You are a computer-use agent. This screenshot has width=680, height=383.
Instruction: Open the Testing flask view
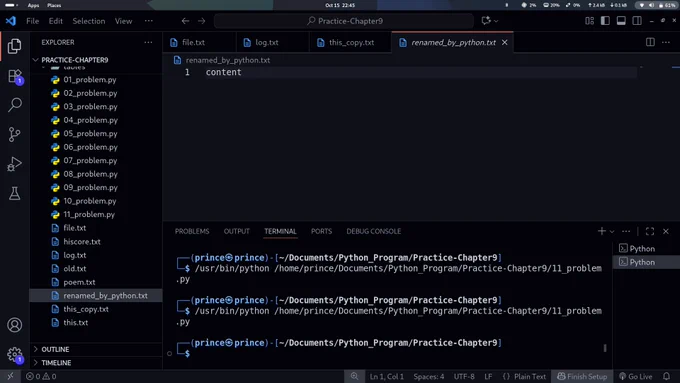[x=14, y=193]
